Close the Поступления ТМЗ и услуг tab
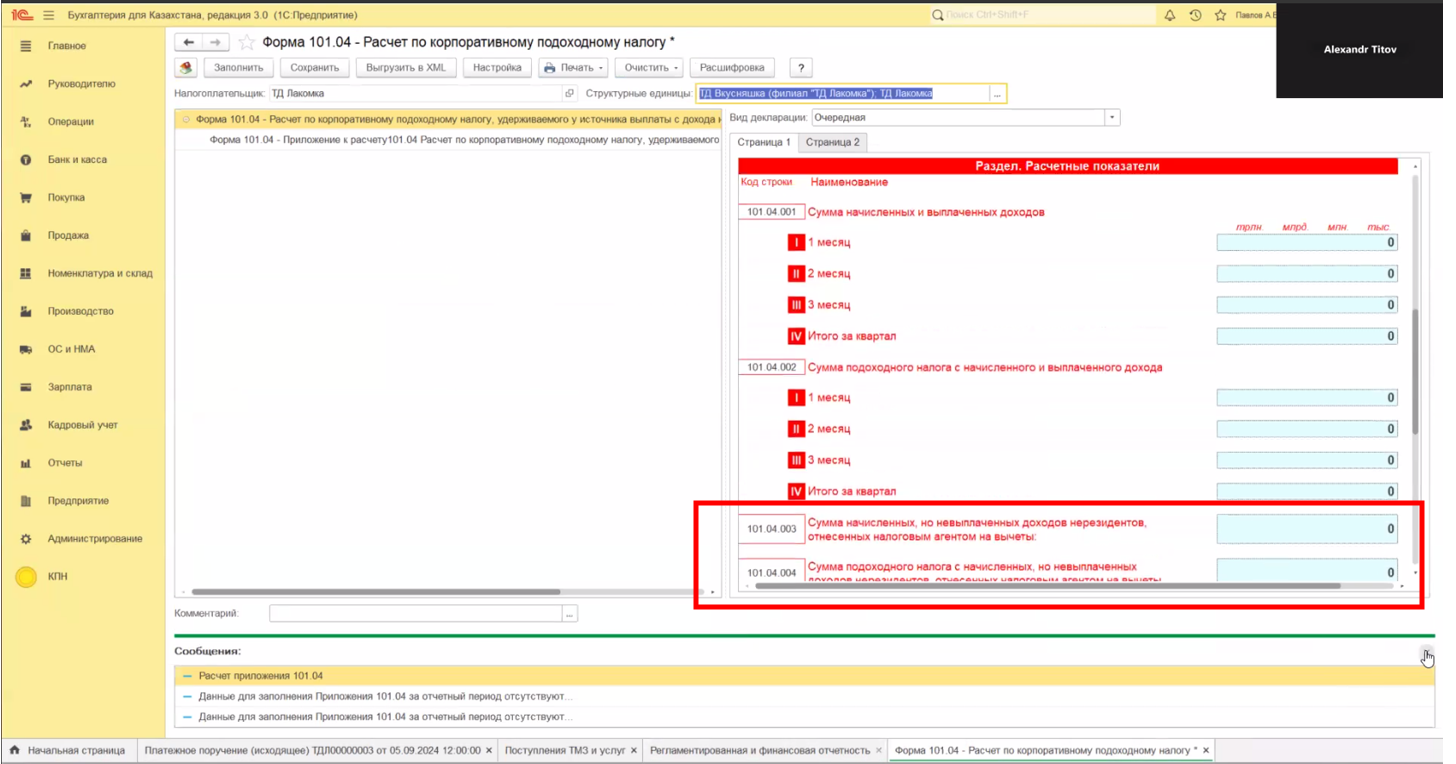The height and width of the screenshot is (764, 1456). (634, 750)
